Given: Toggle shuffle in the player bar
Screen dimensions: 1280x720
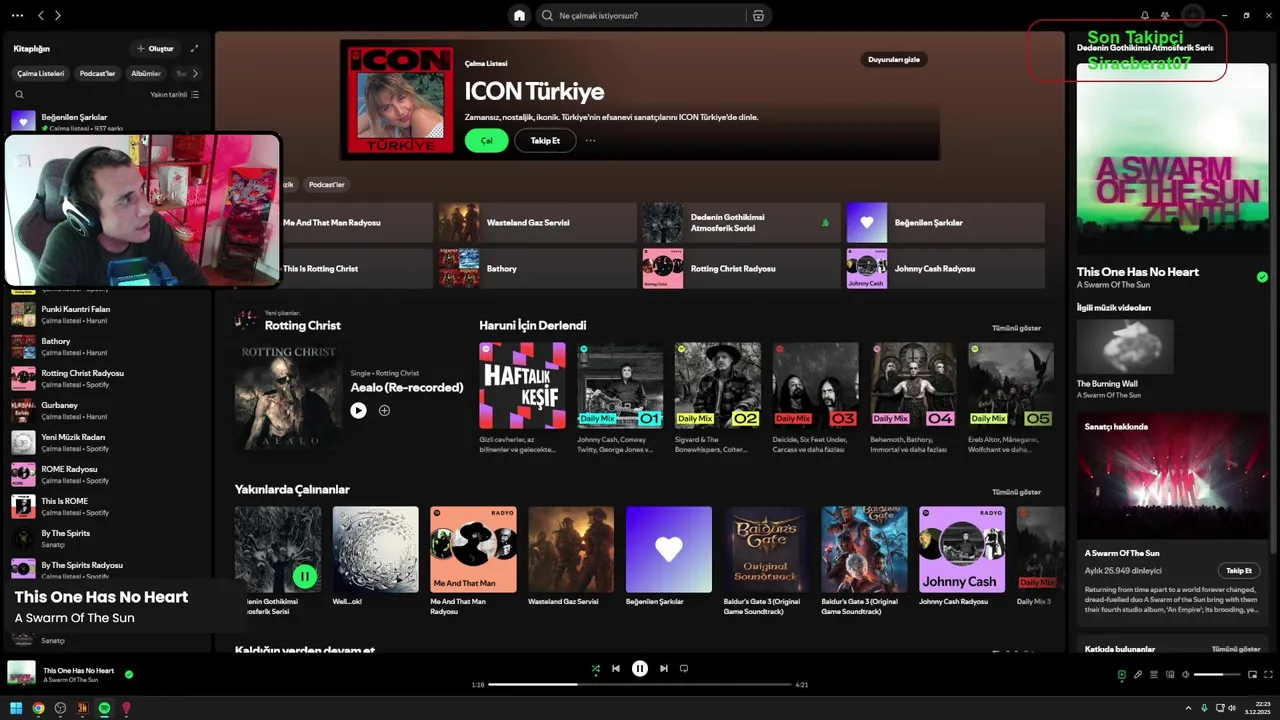Looking at the screenshot, I should click(596, 668).
